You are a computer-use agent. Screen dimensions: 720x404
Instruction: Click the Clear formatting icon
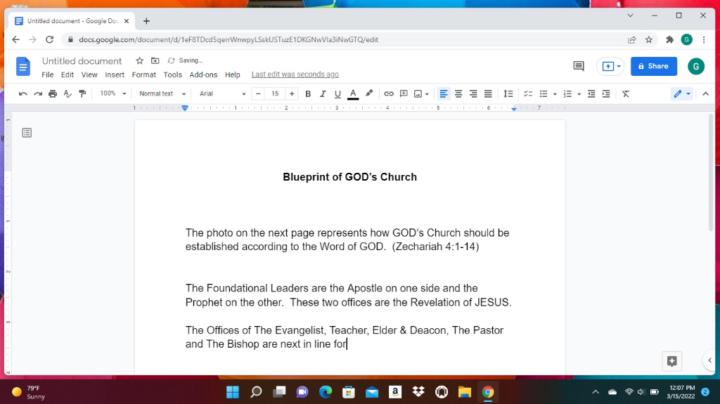pos(626,94)
